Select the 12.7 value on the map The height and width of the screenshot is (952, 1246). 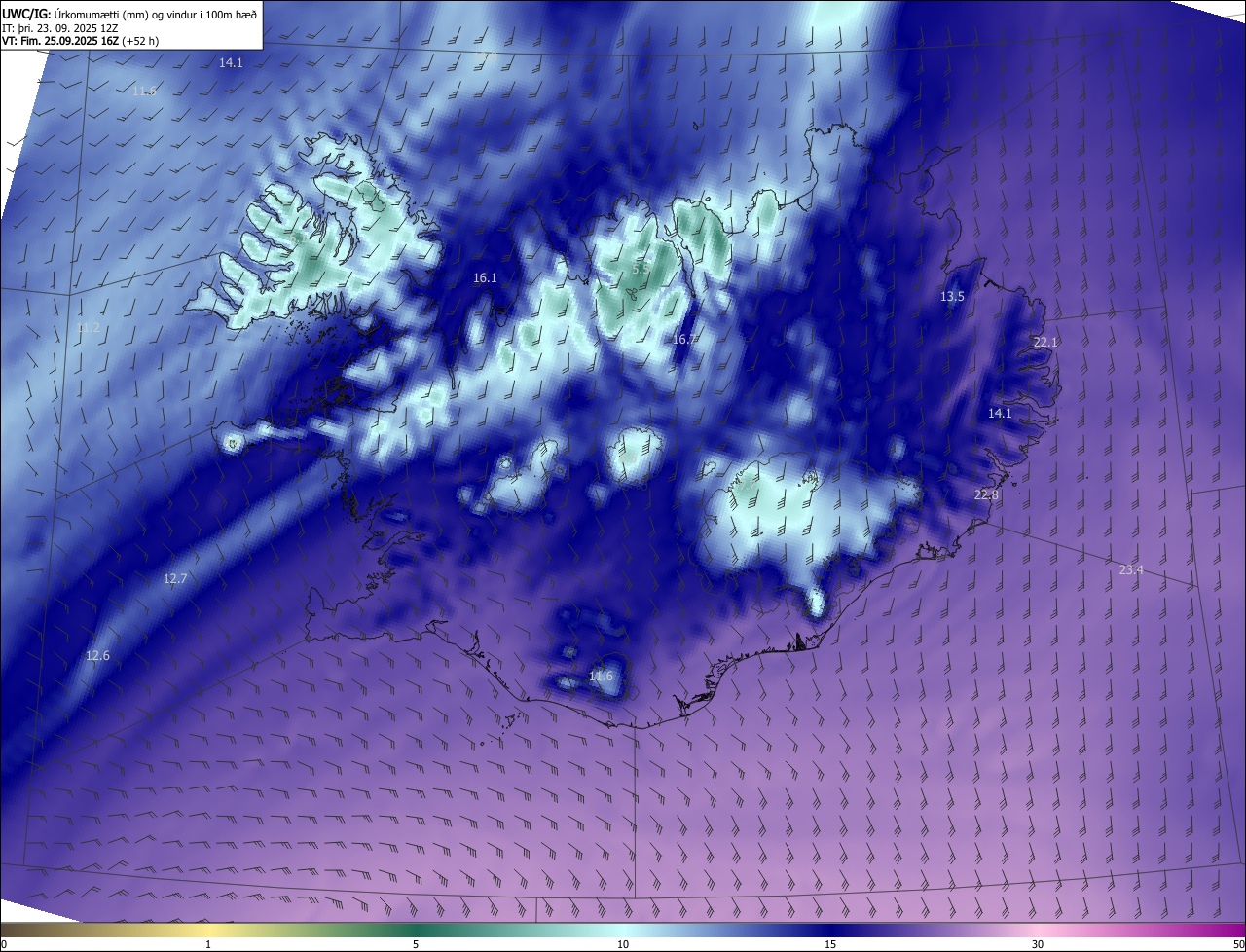click(174, 579)
